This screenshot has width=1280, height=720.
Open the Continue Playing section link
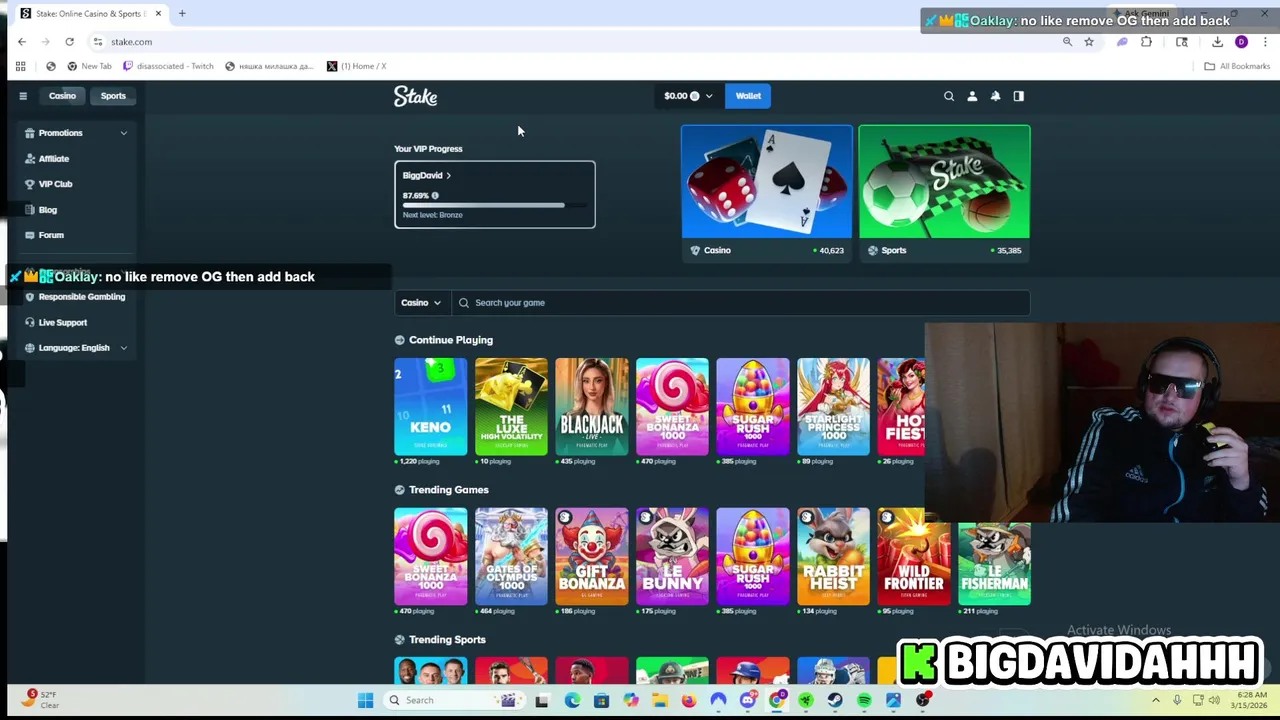451,340
